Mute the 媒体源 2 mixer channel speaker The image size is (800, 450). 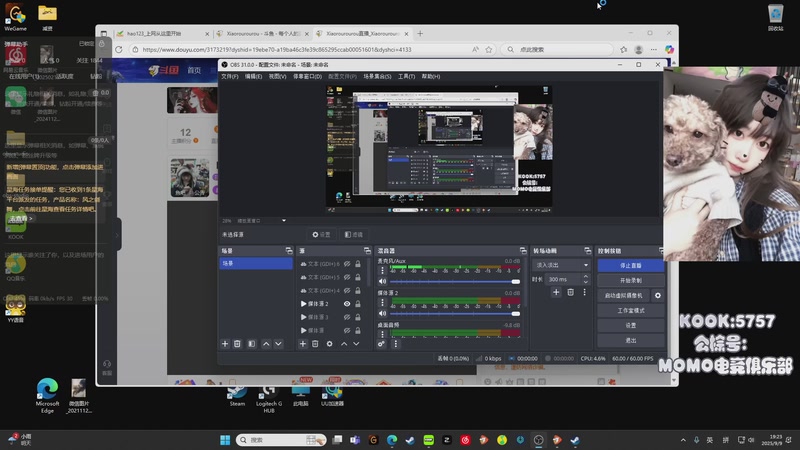click(382, 313)
